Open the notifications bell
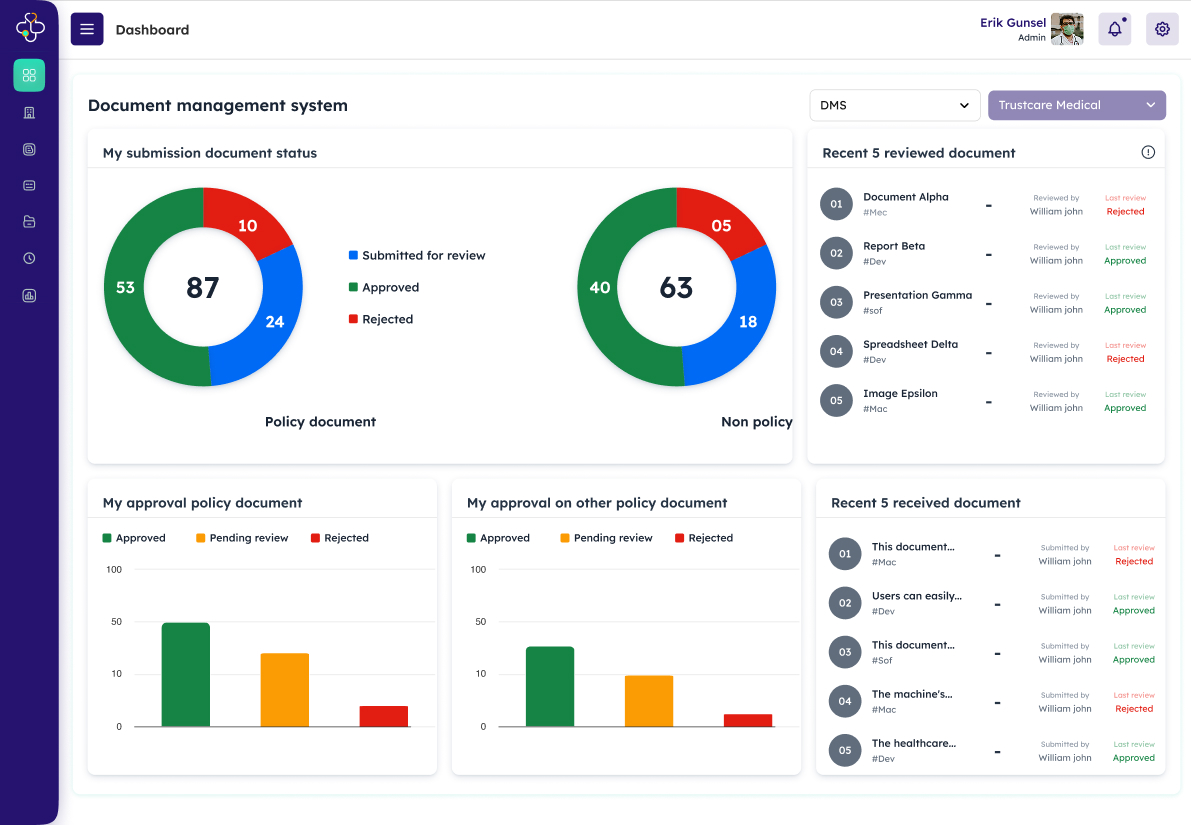Screen dimensions: 1191x825 pos(1114,29)
